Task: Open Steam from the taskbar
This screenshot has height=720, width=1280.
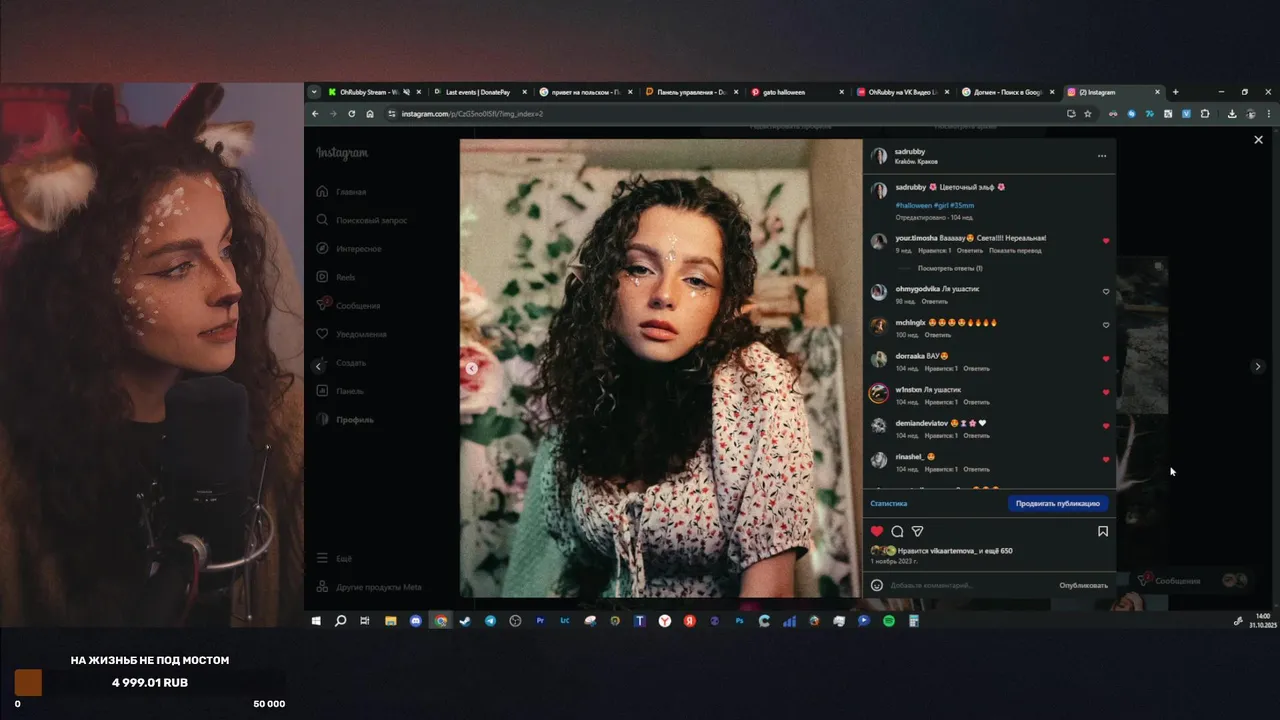Action: [465, 621]
